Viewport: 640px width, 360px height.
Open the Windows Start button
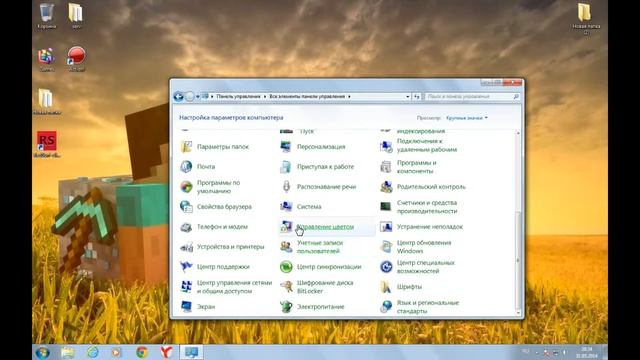point(43,352)
